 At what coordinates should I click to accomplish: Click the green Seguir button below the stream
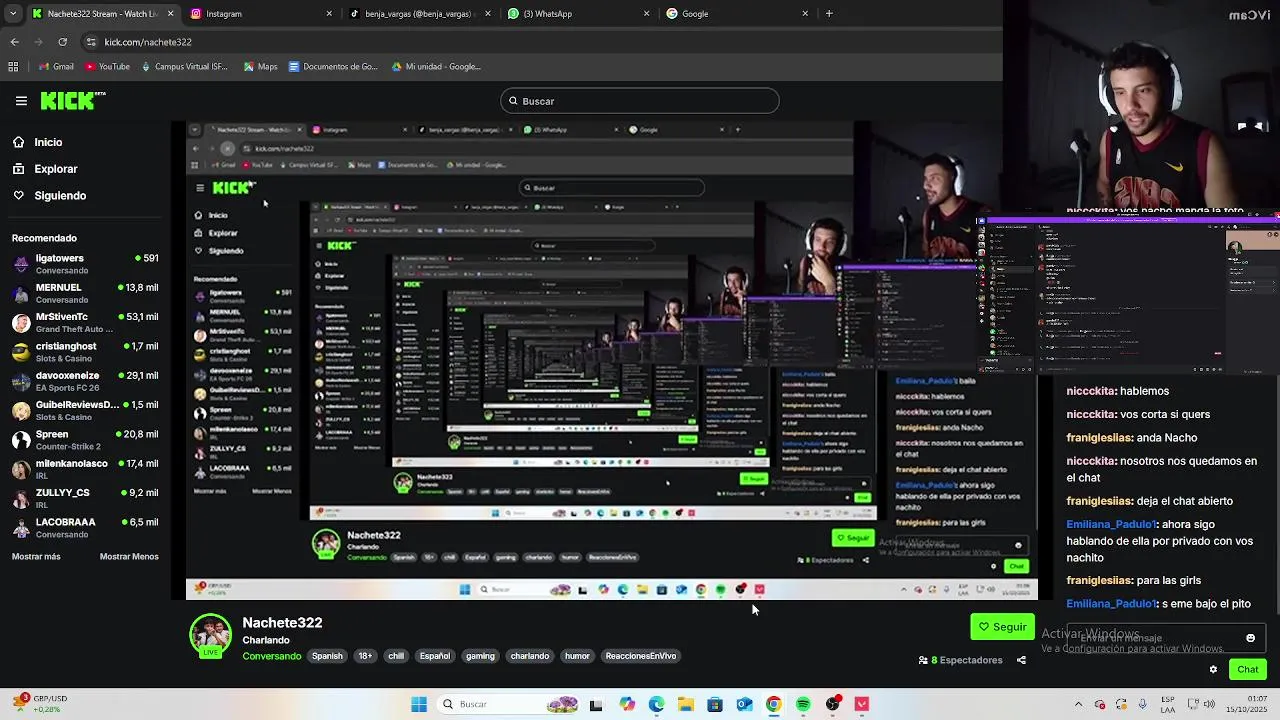(1002, 627)
